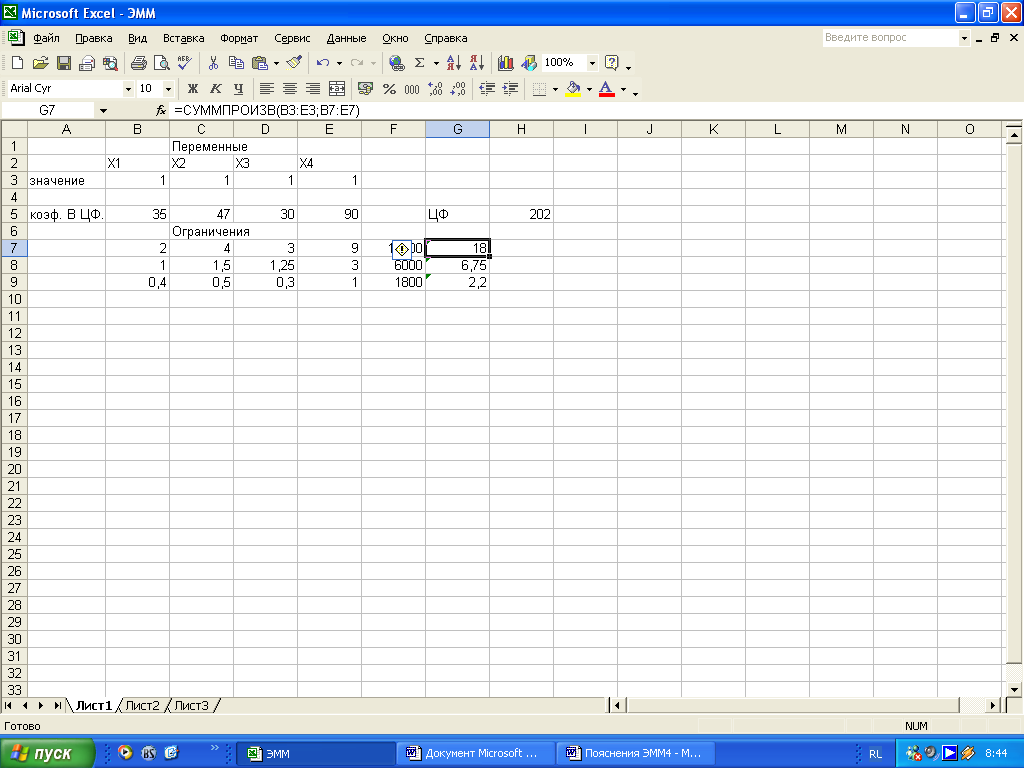Run spelling check
The height and width of the screenshot is (768, 1024).
(x=184, y=63)
